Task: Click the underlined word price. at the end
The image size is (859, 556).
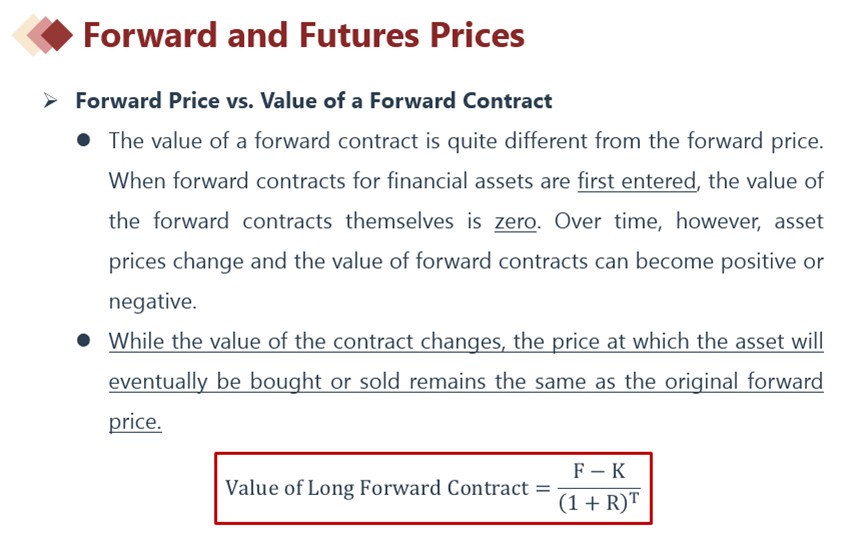Action: 135,422
